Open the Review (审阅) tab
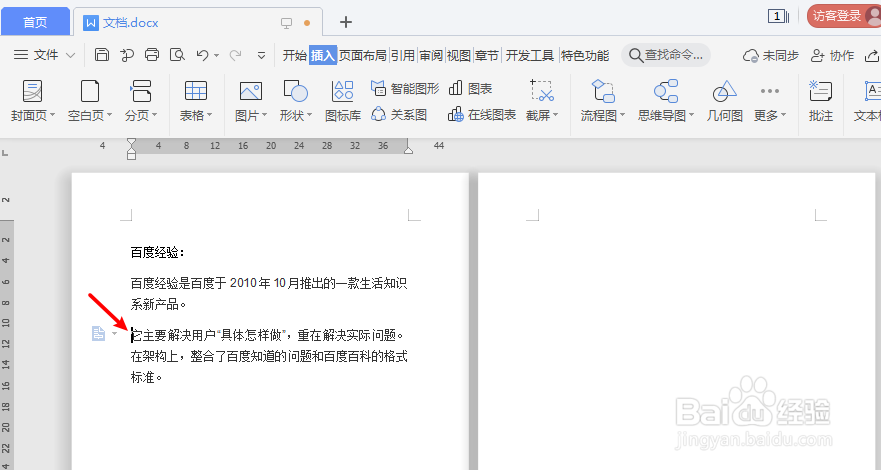Viewport: 881px width, 470px height. [x=431, y=55]
